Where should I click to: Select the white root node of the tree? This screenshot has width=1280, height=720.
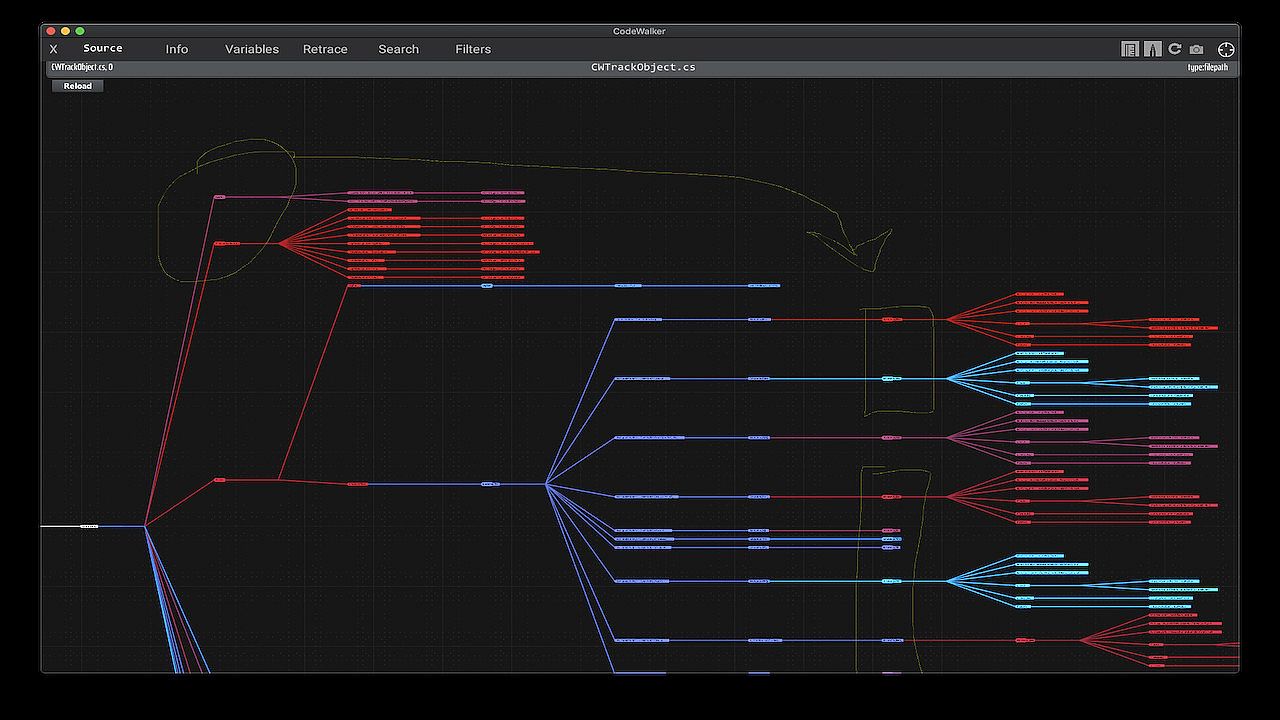(x=89, y=526)
